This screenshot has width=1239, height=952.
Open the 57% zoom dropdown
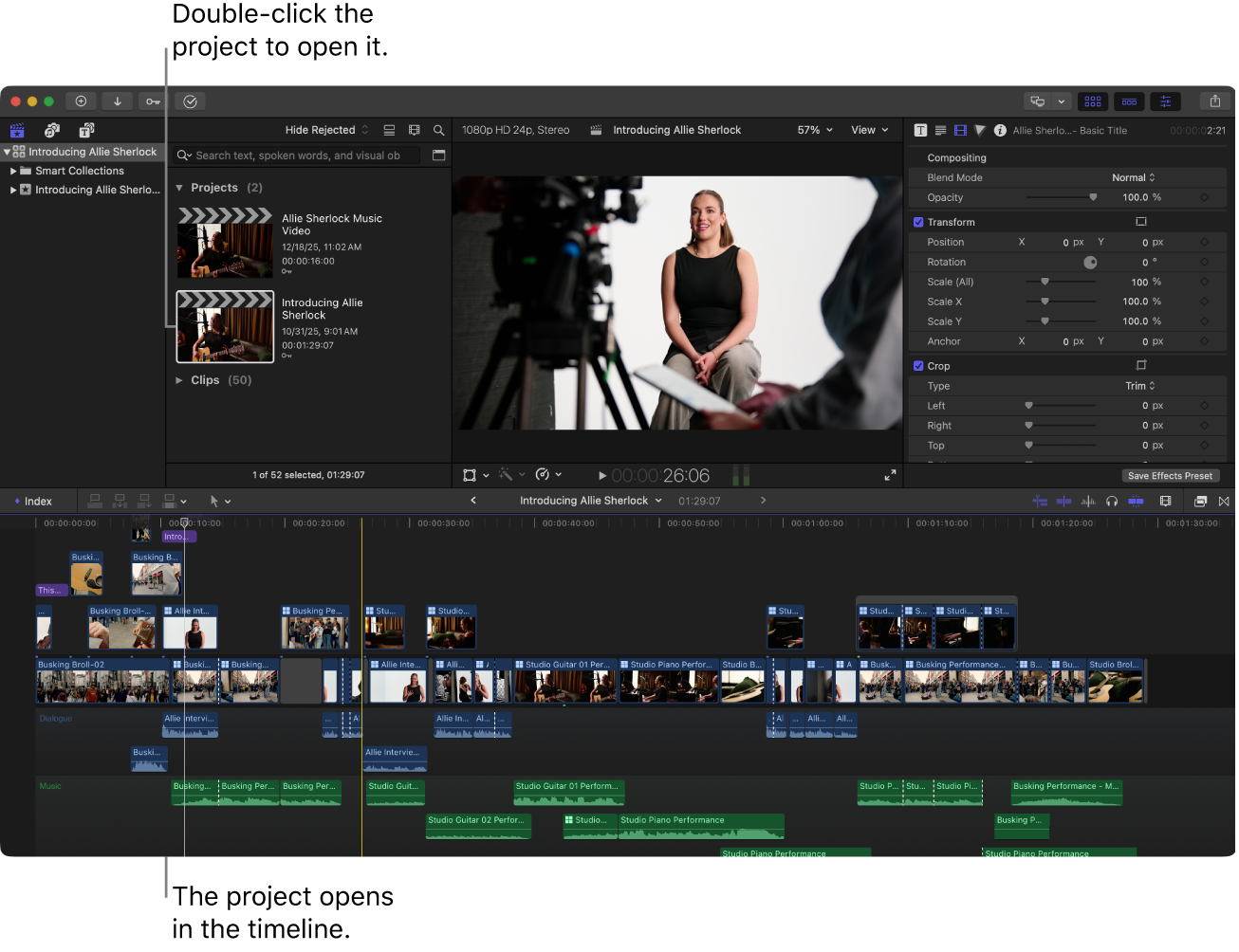[815, 131]
